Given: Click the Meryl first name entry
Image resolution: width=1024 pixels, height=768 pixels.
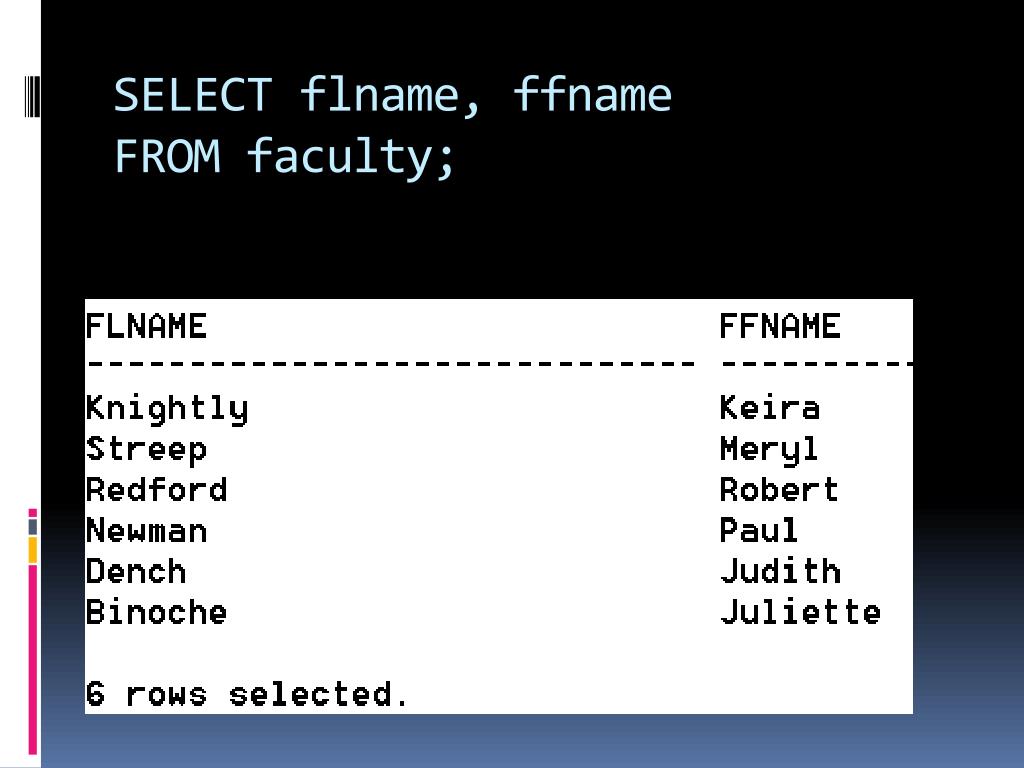Looking at the screenshot, I should (769, 450).
